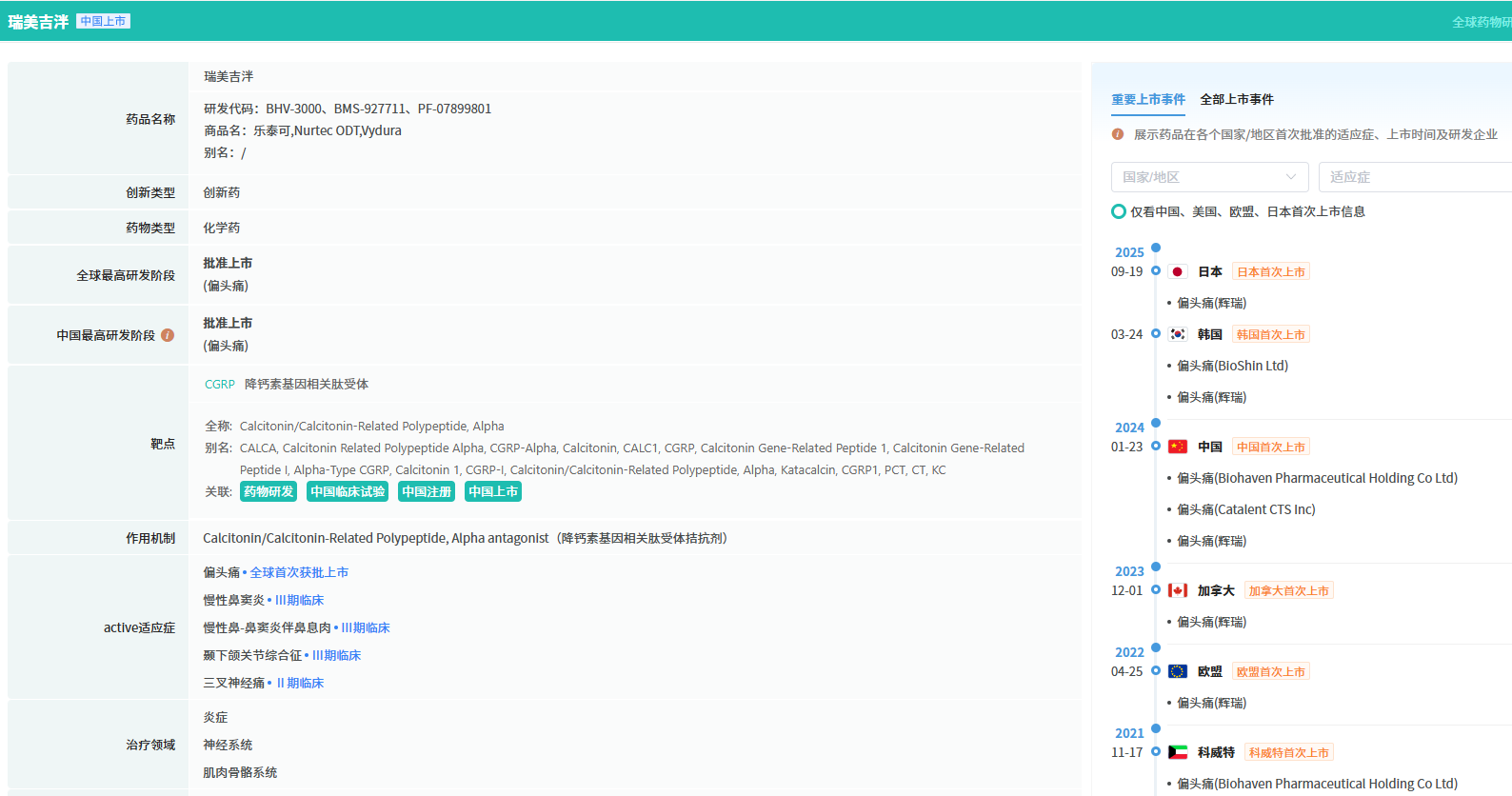Click the 中国上市 badge beside 瑞美吉泮 title
The image size is (1512, 796).
pyautogui.click(x=104, y=21)
